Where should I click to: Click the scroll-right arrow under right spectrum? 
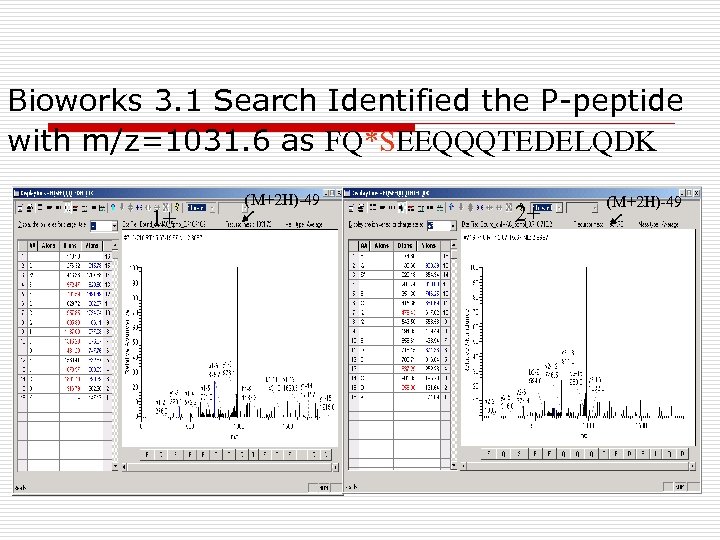click(x=692, y=466)
